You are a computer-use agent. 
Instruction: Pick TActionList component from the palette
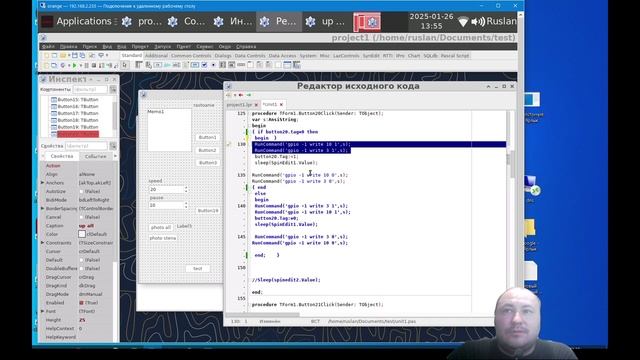(x=297, y=65)
